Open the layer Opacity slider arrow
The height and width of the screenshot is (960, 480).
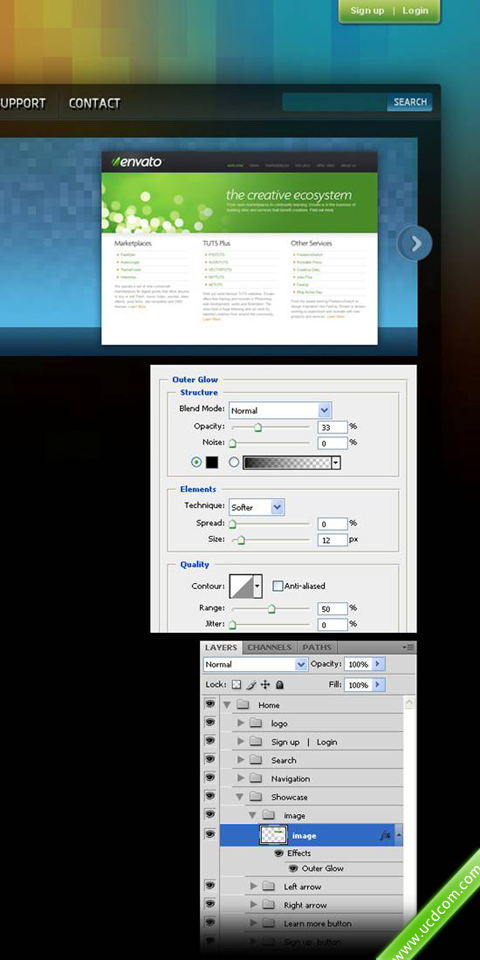pyautogui.click(x=378, y=664)
